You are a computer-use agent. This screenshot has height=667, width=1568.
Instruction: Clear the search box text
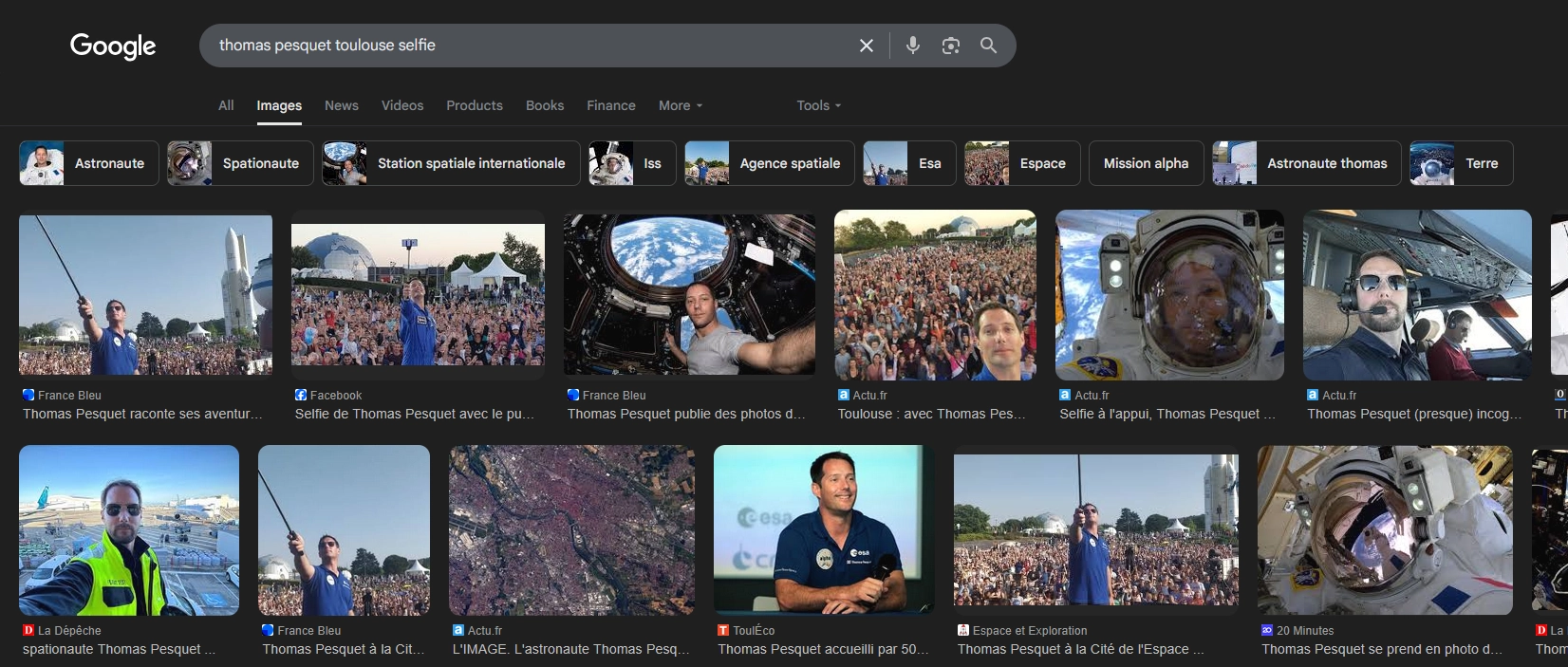click(866, 46)
